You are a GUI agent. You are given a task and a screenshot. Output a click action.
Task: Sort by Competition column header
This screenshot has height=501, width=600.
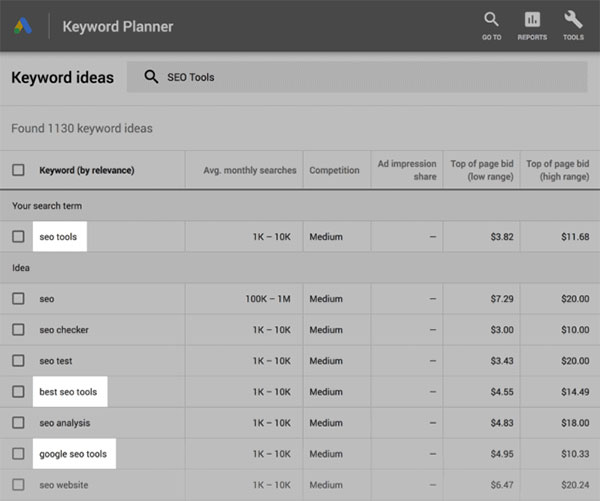point(334,170)
